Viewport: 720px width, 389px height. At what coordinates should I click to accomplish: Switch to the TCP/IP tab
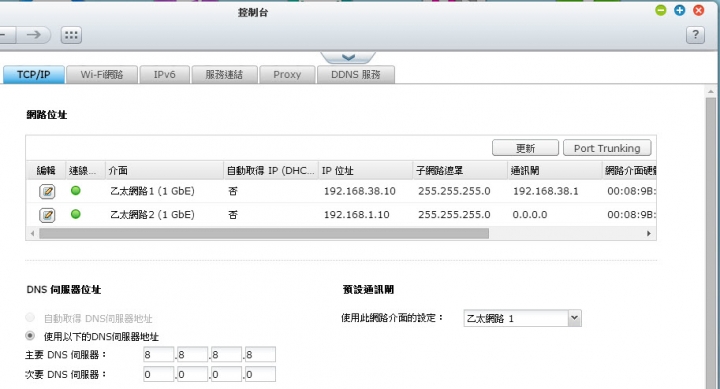coord(34,74)
